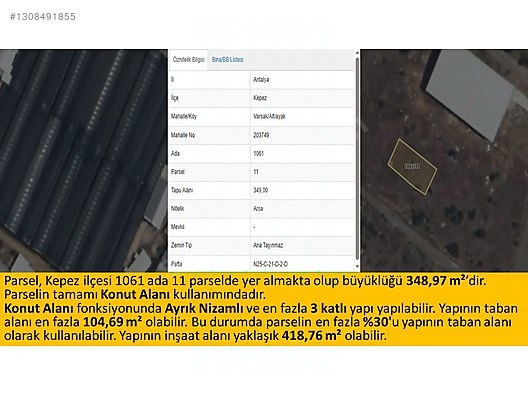
Task: Click the Ada value 1061
Action: click(258, 154)
